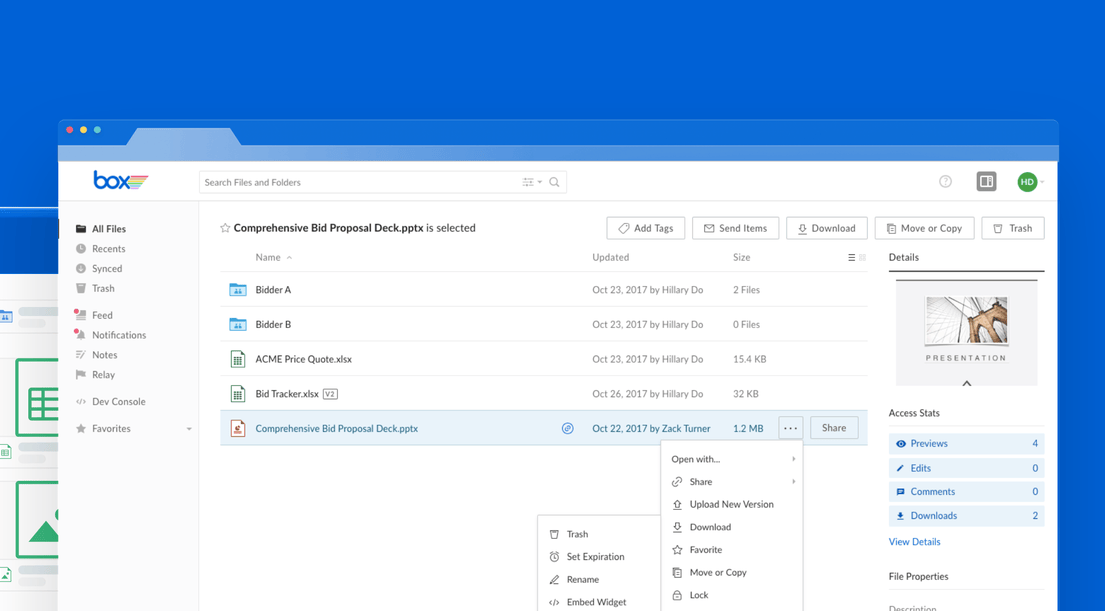Click the more options ellipsis button

click(791, 428)
